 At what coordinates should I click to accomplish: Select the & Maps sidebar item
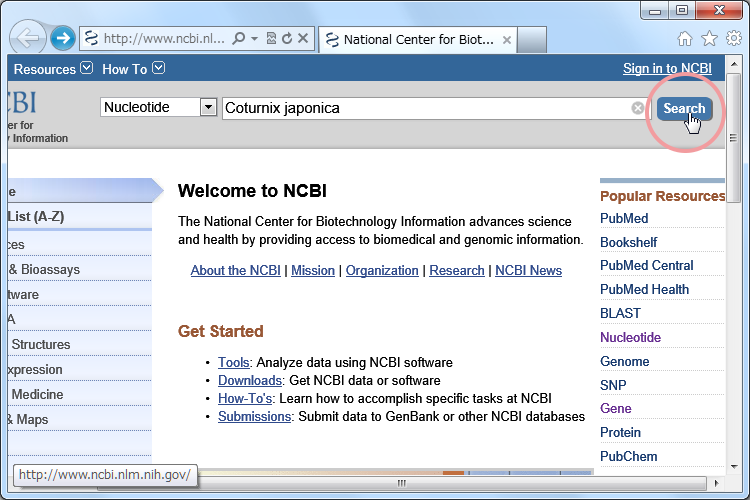[80, 419]
